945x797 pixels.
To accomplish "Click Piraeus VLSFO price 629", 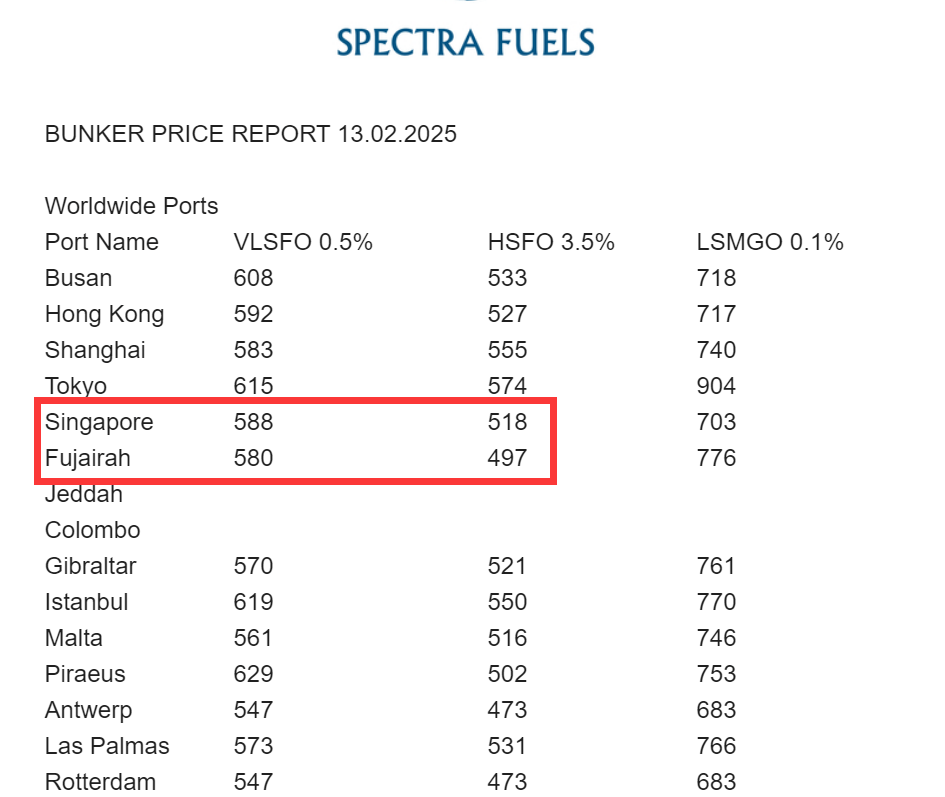I will click(254, 674).
